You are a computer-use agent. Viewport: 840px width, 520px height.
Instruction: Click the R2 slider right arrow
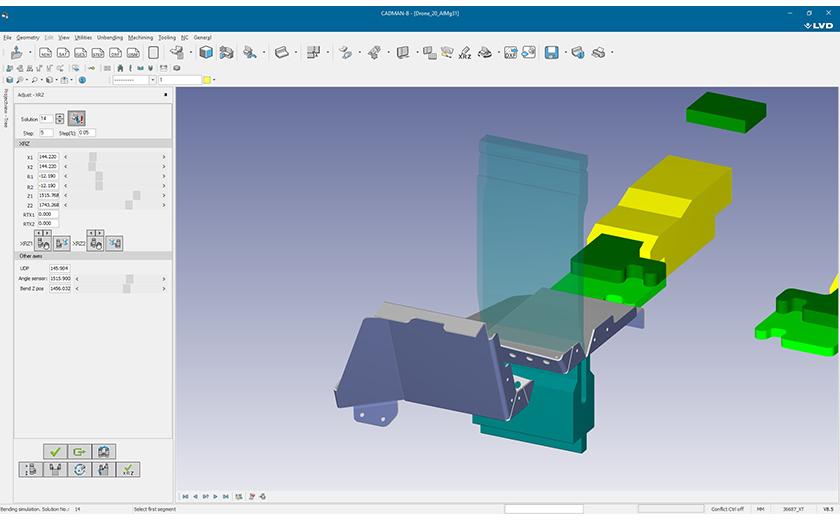[x=164, y=186]
